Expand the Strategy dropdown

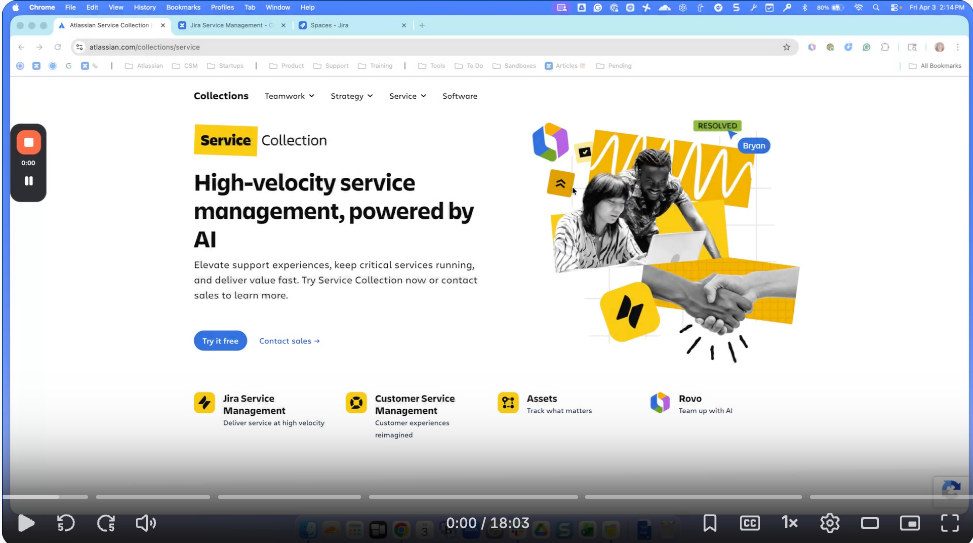tap(351, 96)
